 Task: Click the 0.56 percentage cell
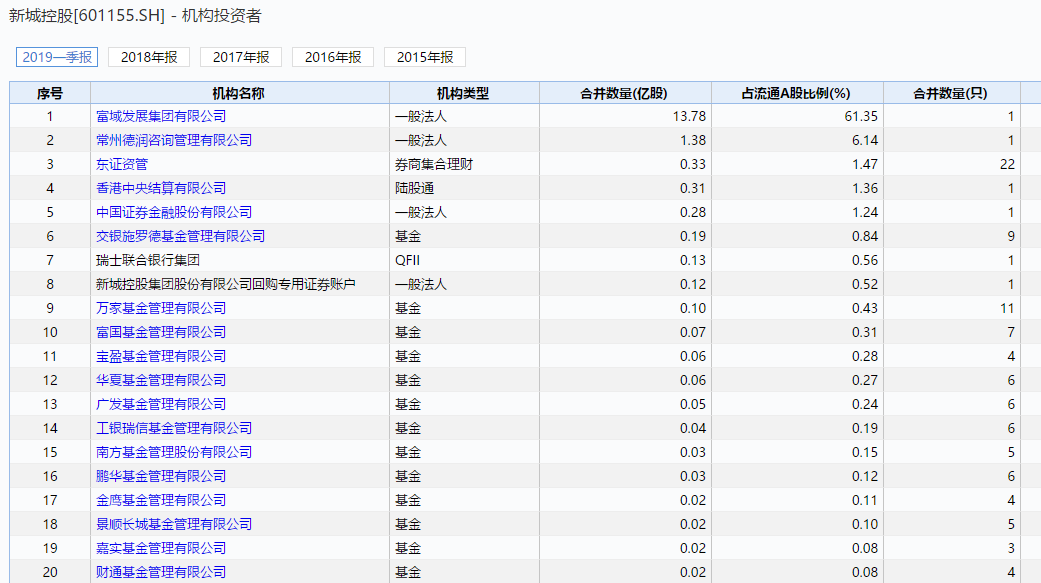point(797,260)
